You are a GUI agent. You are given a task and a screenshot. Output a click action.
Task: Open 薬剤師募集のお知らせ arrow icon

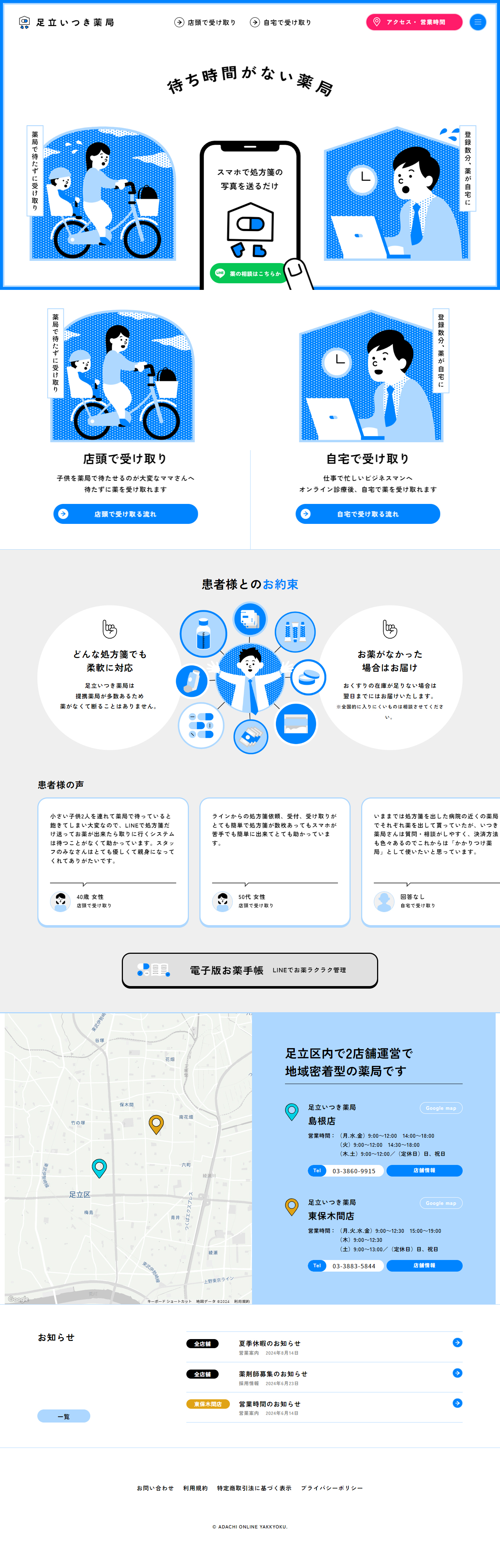(x=458, y=1372)
